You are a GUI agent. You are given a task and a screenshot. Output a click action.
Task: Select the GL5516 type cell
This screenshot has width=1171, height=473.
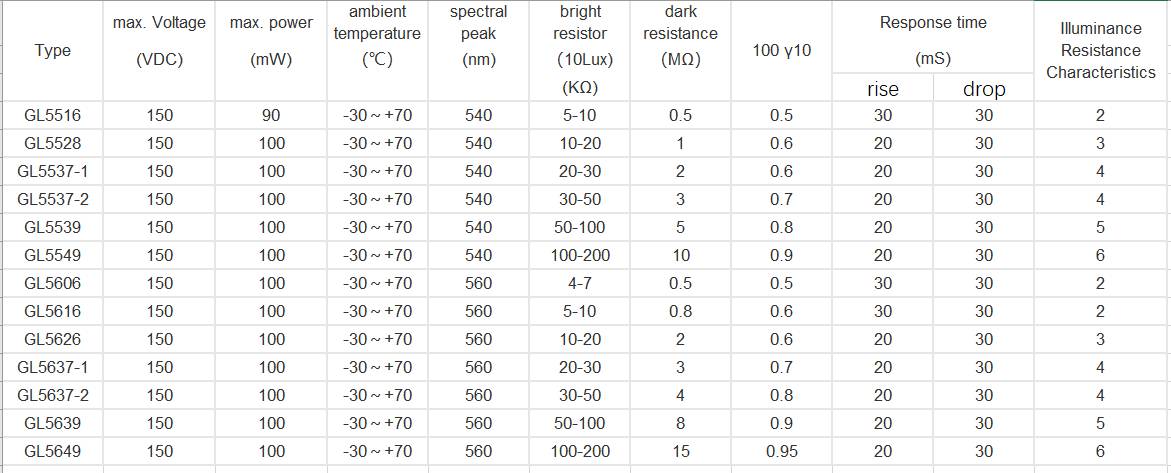[x=52, y=115]
